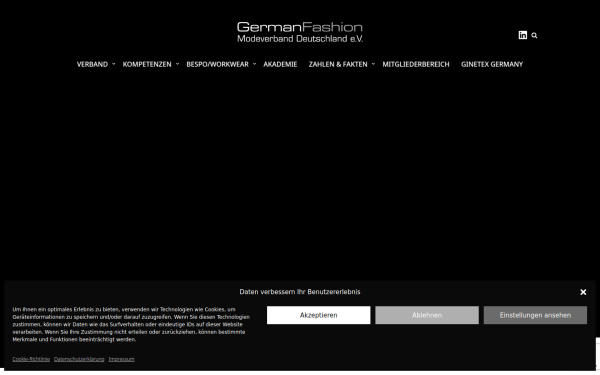Open the KOMPETENZEN menu
This screenshot has width=600, height=375.
point(147,64)
